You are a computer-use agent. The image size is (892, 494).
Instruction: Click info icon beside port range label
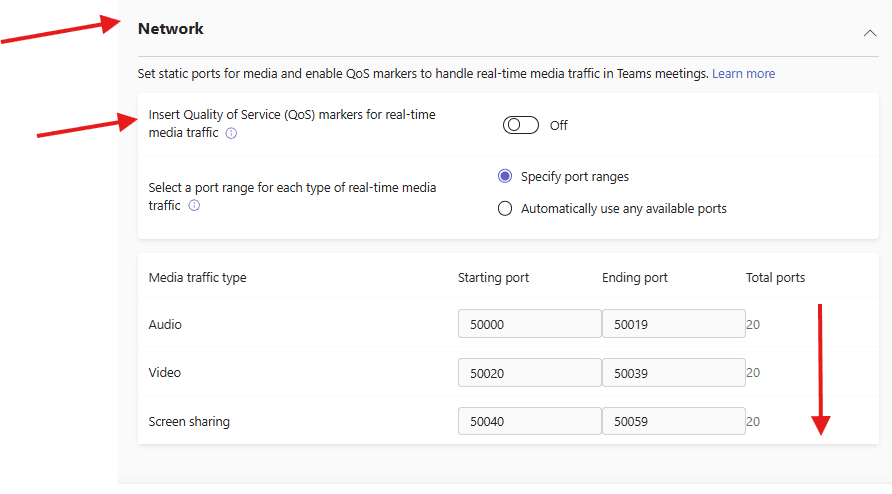(194, 206)
